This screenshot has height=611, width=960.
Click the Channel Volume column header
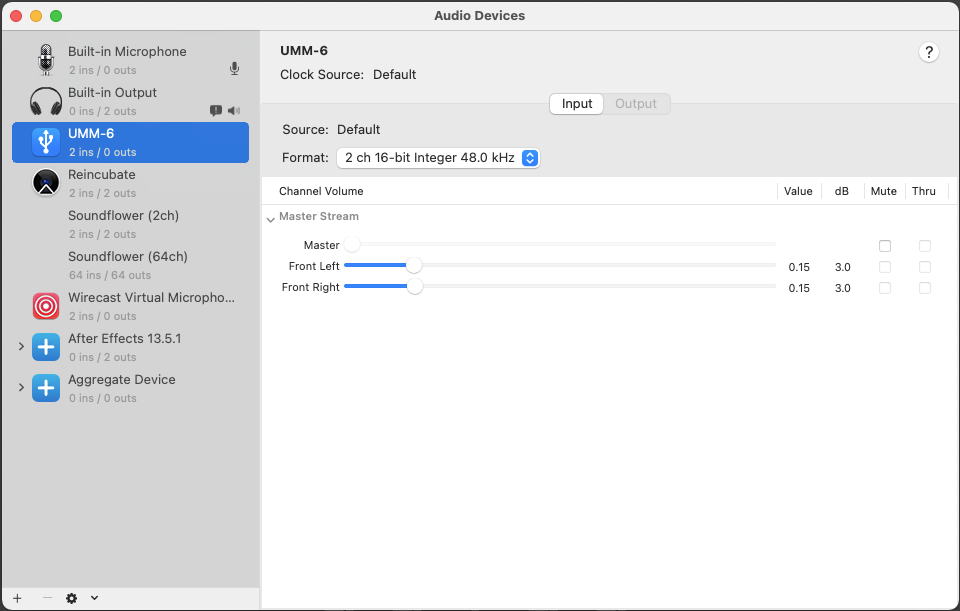pyautogui.click(x=321, y=191)
